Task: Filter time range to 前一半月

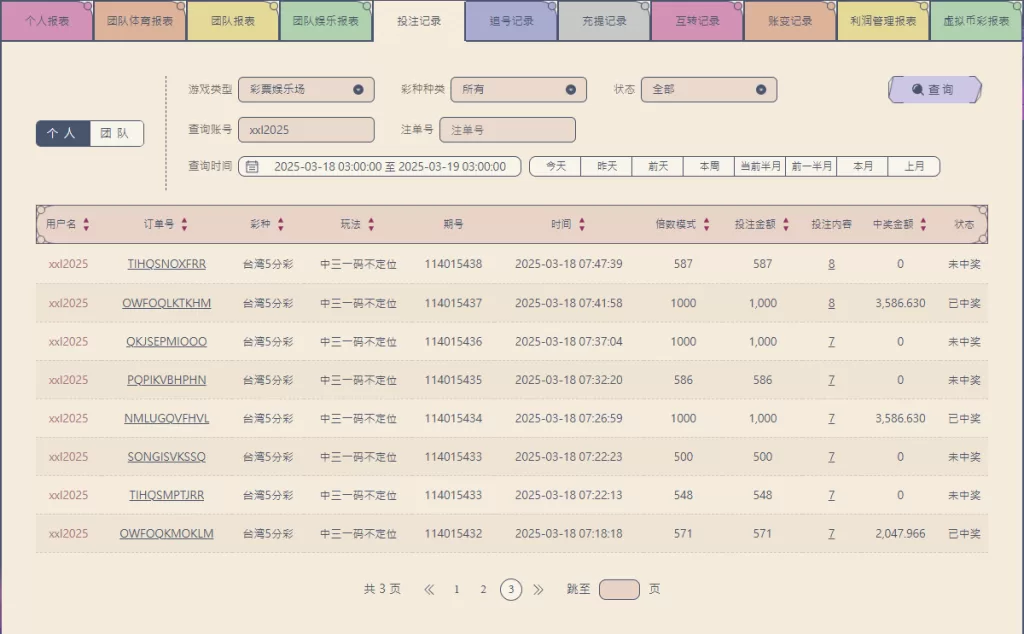Action: pyautogui.click(x=811, y=166)
